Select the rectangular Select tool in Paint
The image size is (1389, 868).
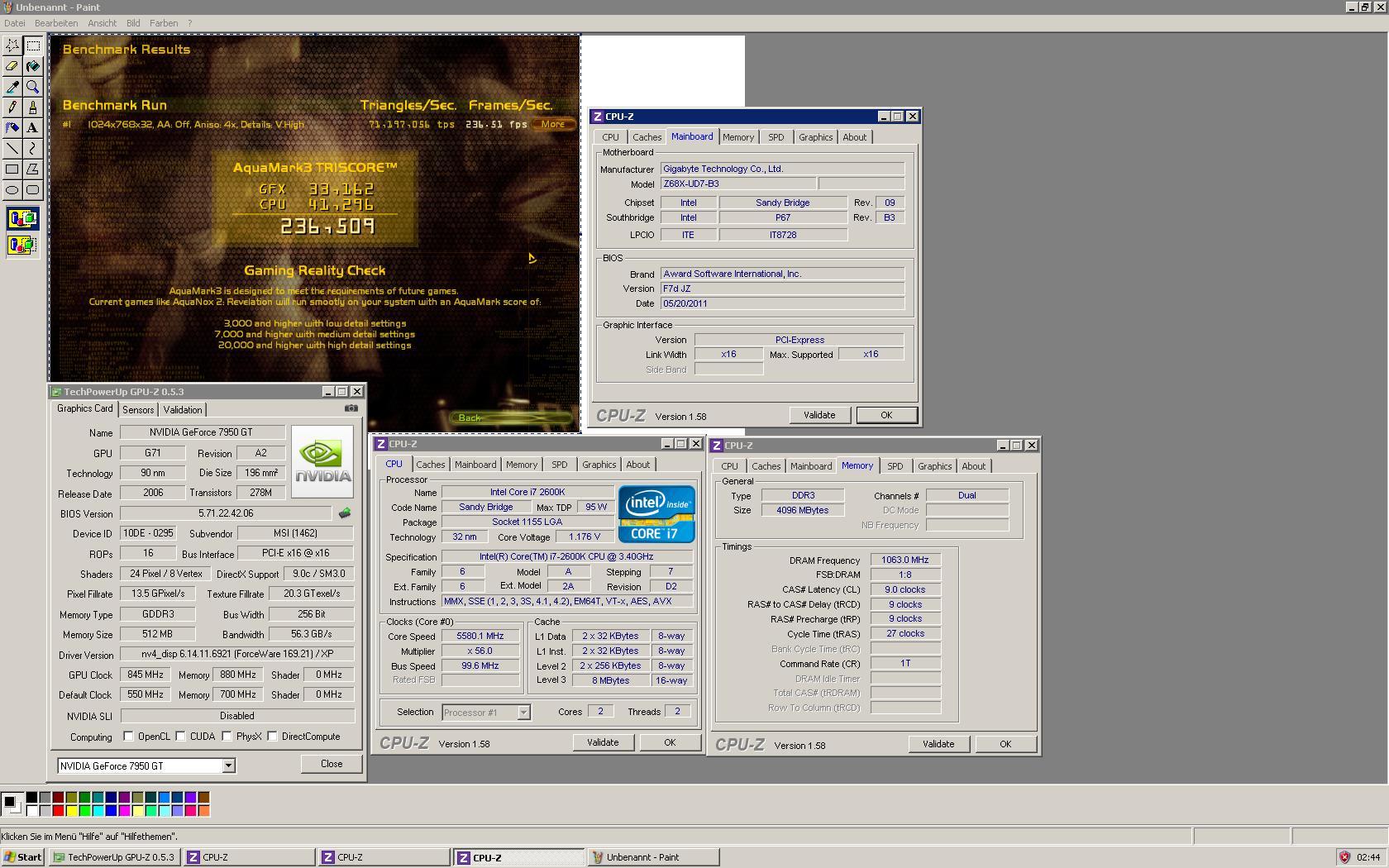click(x=33, y=45)
